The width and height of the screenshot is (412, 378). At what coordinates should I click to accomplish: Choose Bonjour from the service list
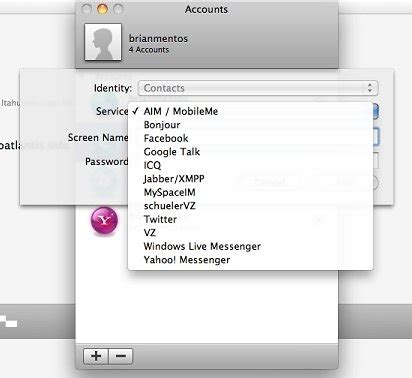pos(250,125)
